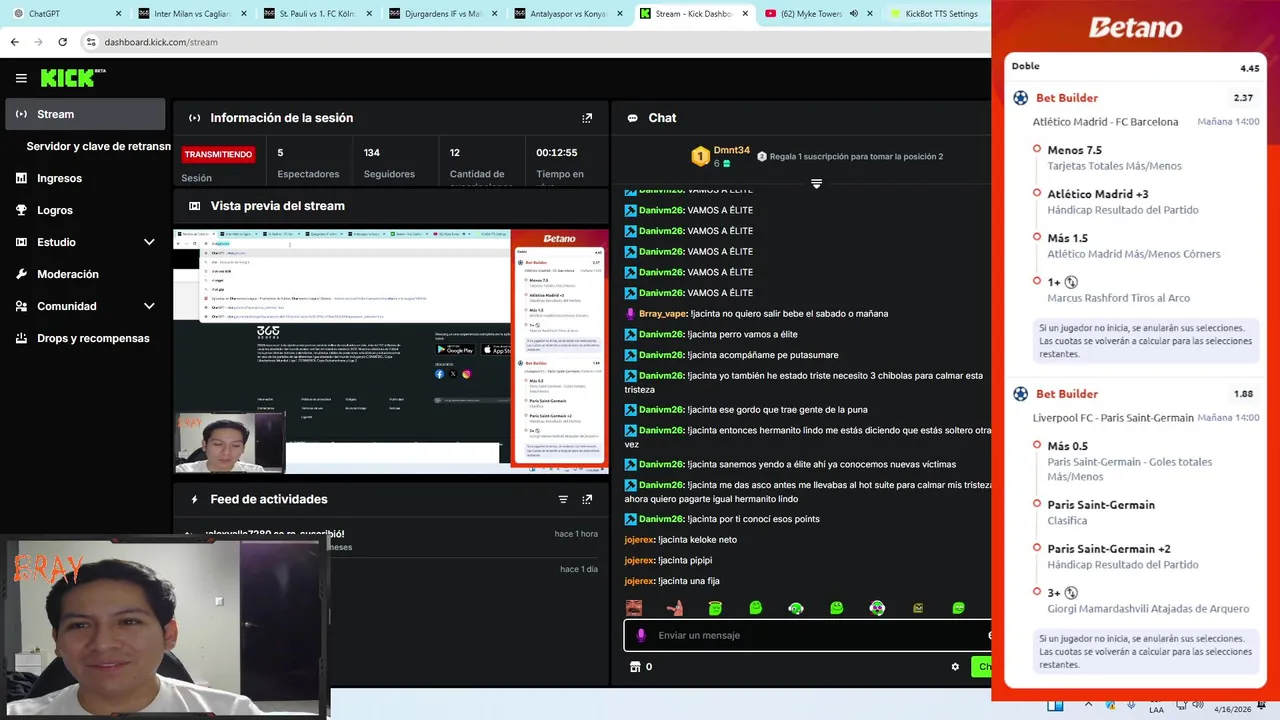Click username Brray_vape in chat

point(662,314)
